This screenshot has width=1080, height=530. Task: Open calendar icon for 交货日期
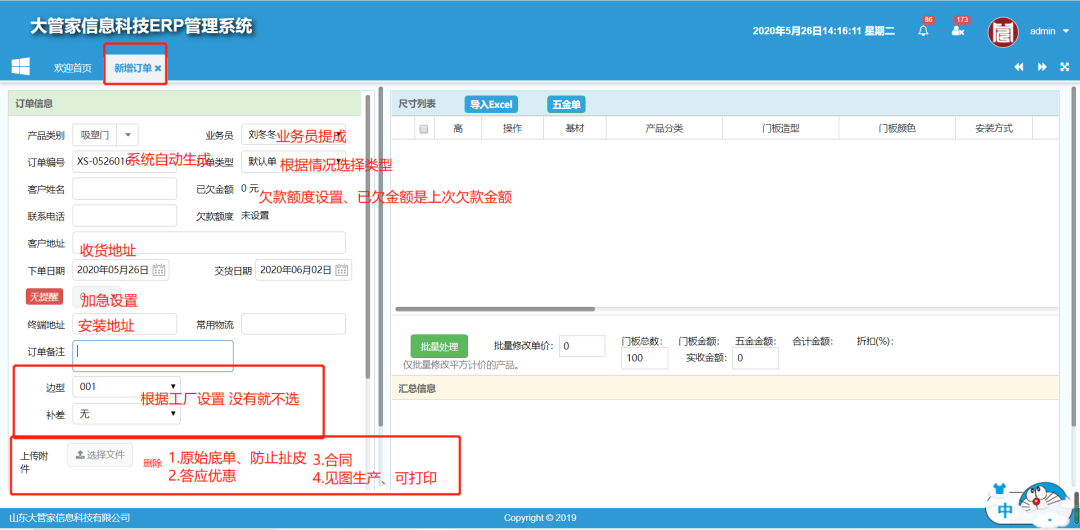[342, 270]
